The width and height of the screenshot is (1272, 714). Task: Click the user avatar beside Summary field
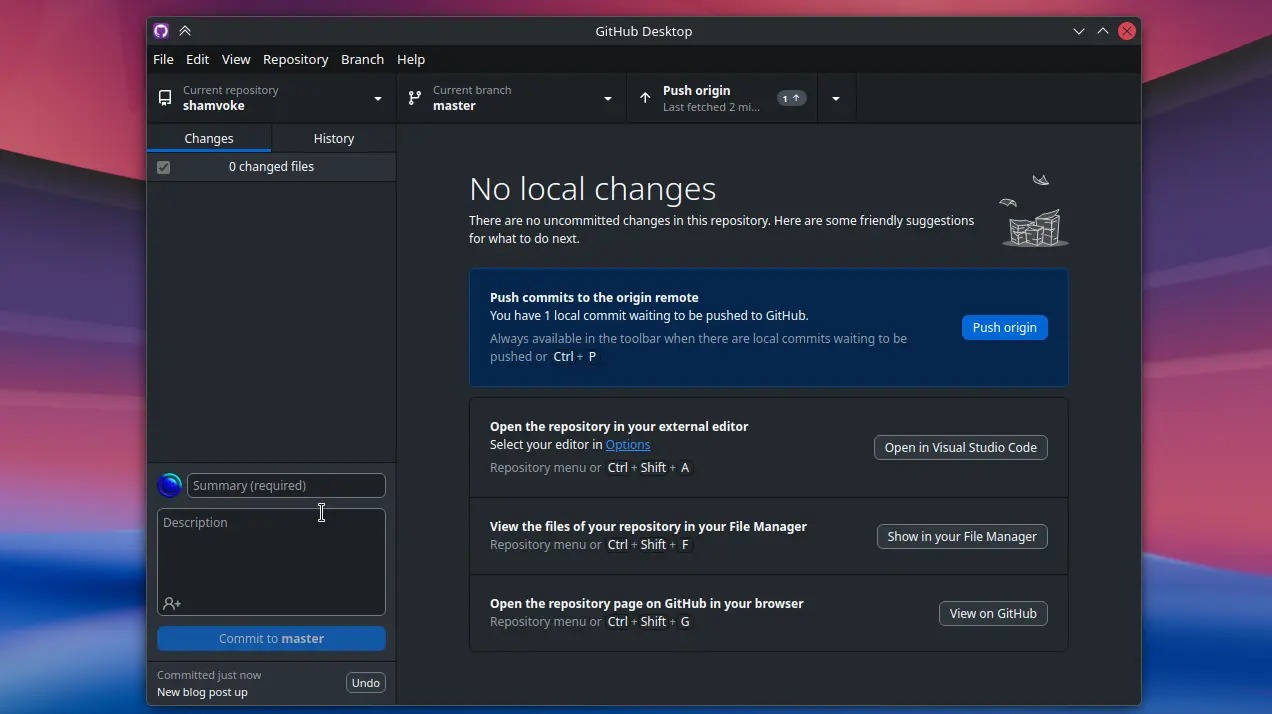170,486
